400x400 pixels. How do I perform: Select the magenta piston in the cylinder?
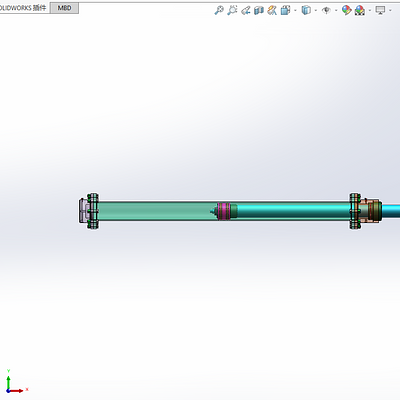coord(224,211)
